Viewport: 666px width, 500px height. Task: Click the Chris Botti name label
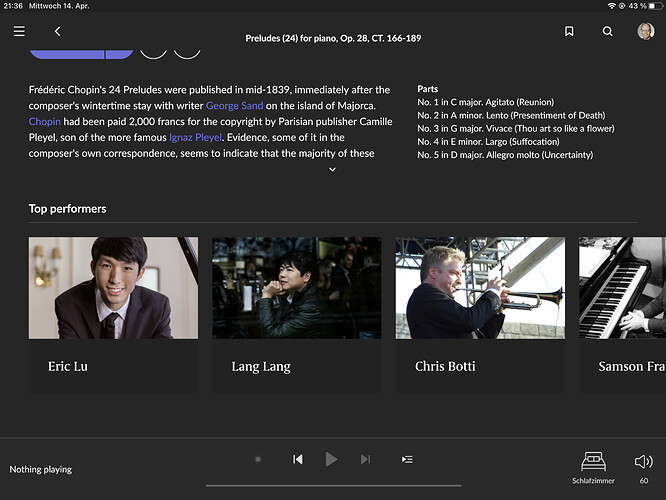pyautogui.click(x=445, y=366)
